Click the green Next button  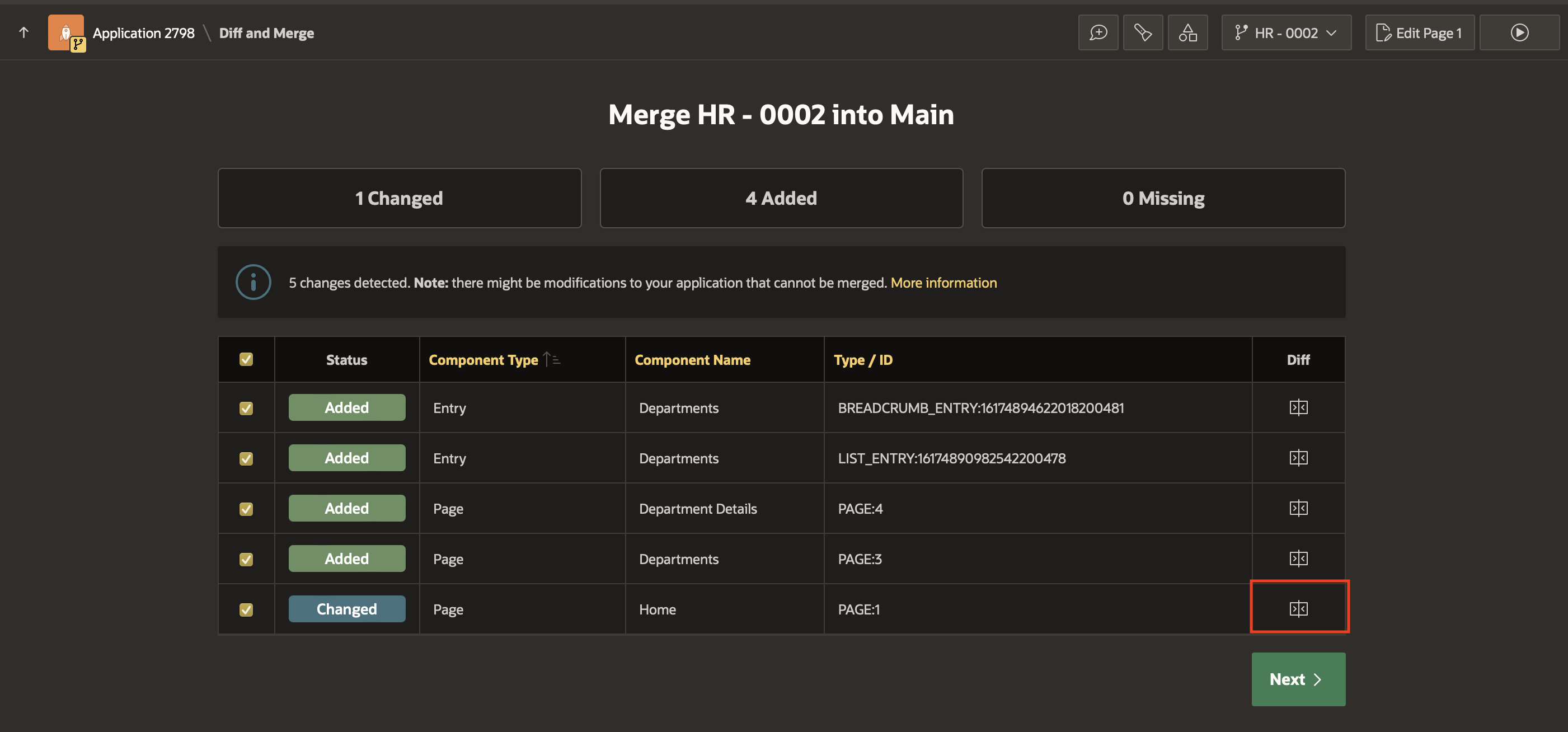coord(1298,679)
